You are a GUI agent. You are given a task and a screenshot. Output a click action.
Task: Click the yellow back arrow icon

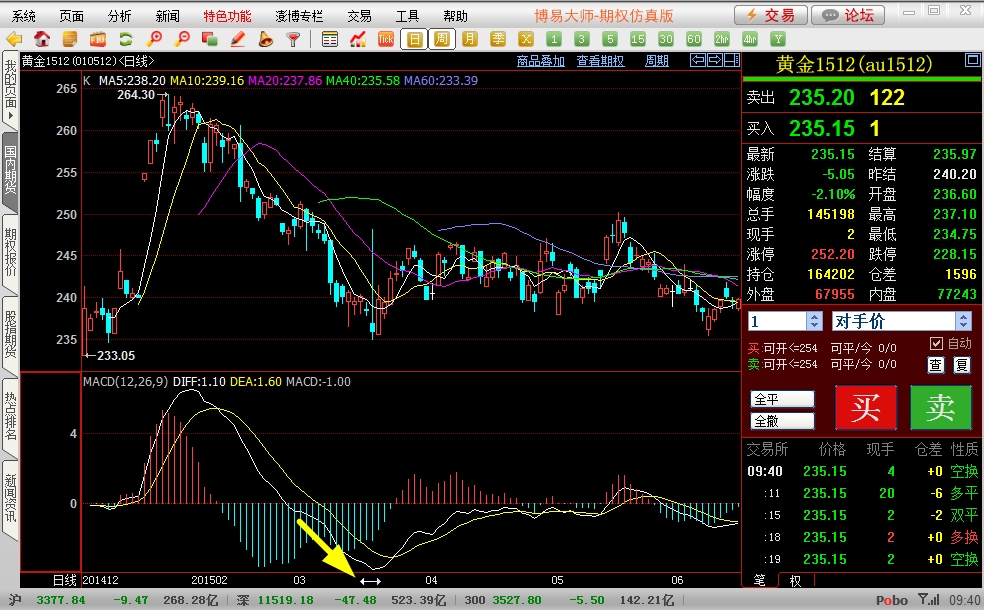15,40
